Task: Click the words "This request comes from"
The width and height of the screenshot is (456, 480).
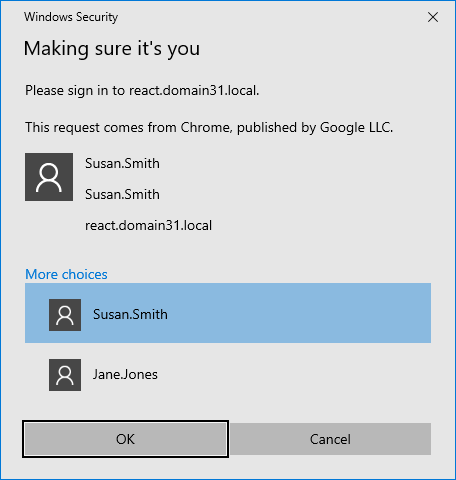Action: [x=101, y=127]
